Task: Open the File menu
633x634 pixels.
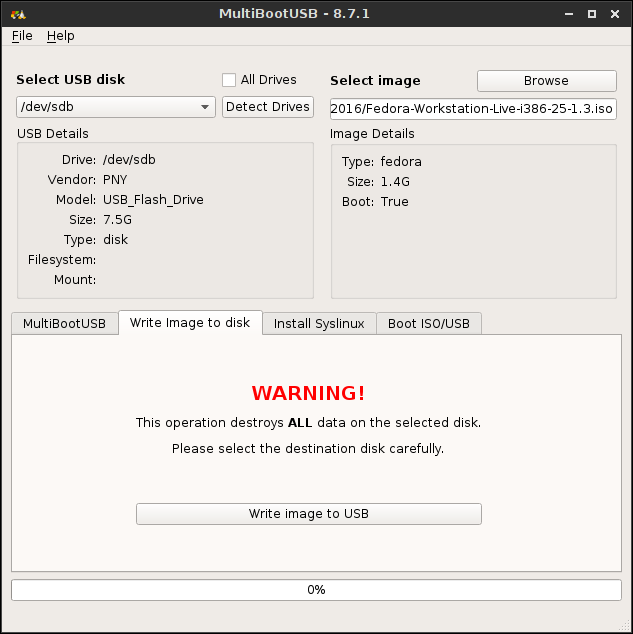Action: [x=22, y=36]
